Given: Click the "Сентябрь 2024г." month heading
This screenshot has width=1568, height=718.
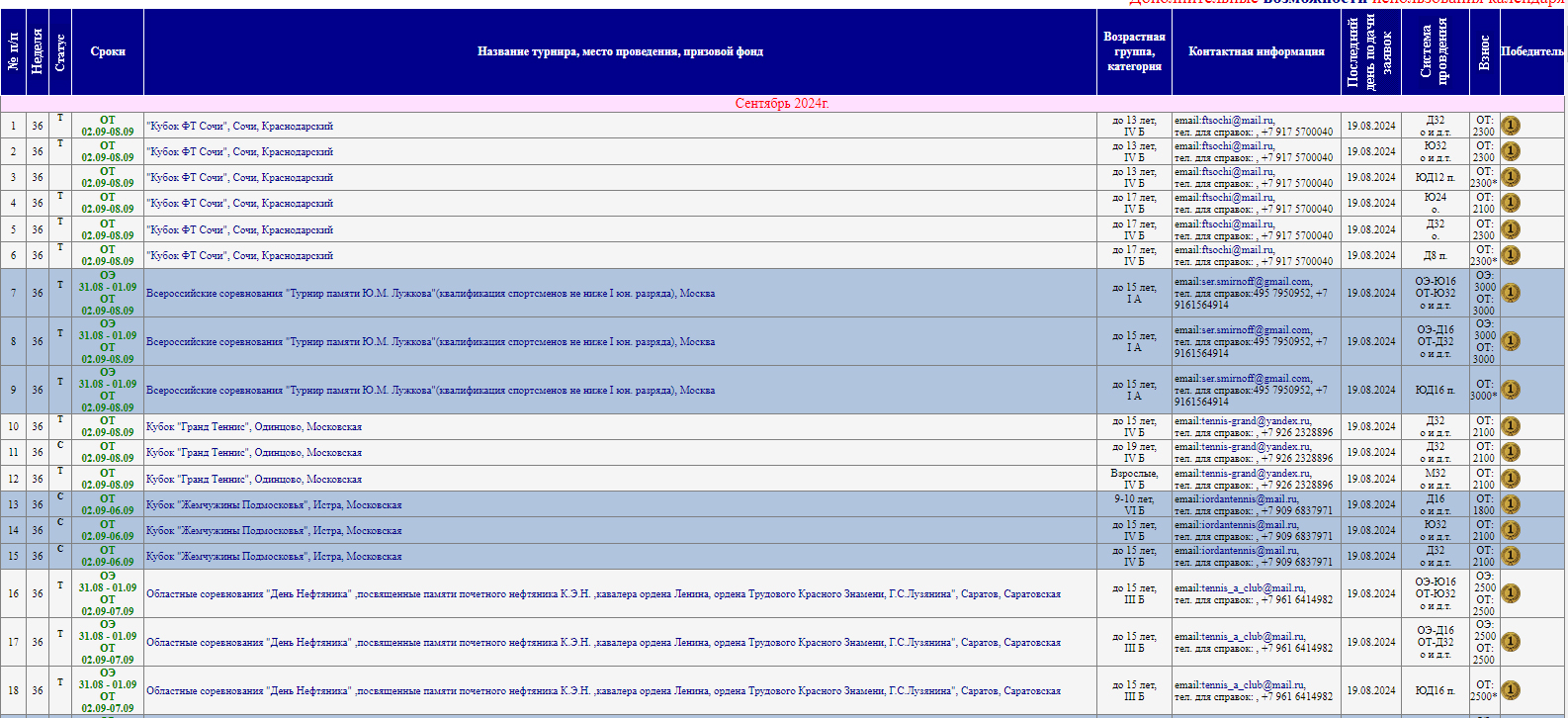Looking at the screenshot, I should tap(782, 103).
